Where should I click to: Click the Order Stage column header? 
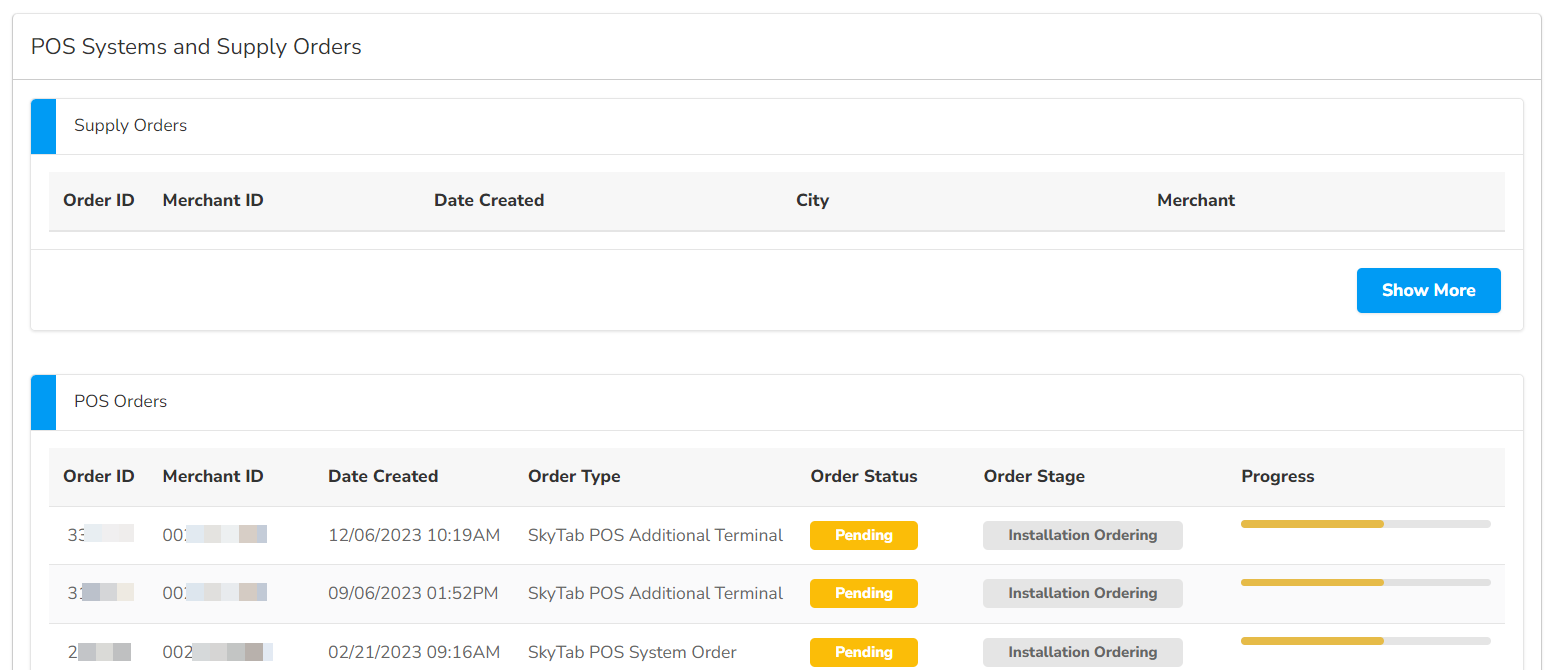click(1033, 476)
